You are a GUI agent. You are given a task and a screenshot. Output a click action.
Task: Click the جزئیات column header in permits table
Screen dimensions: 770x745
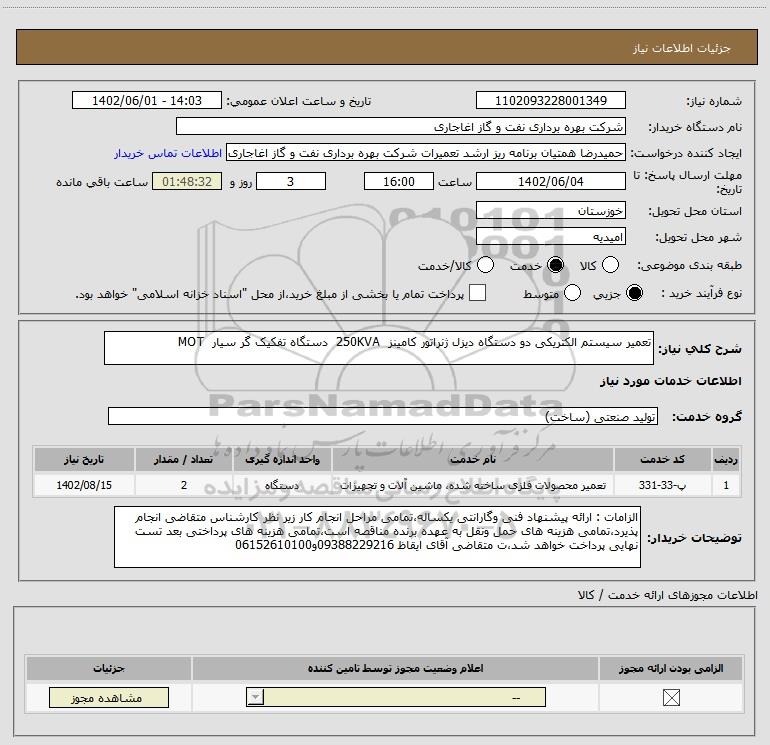(109, 668)
